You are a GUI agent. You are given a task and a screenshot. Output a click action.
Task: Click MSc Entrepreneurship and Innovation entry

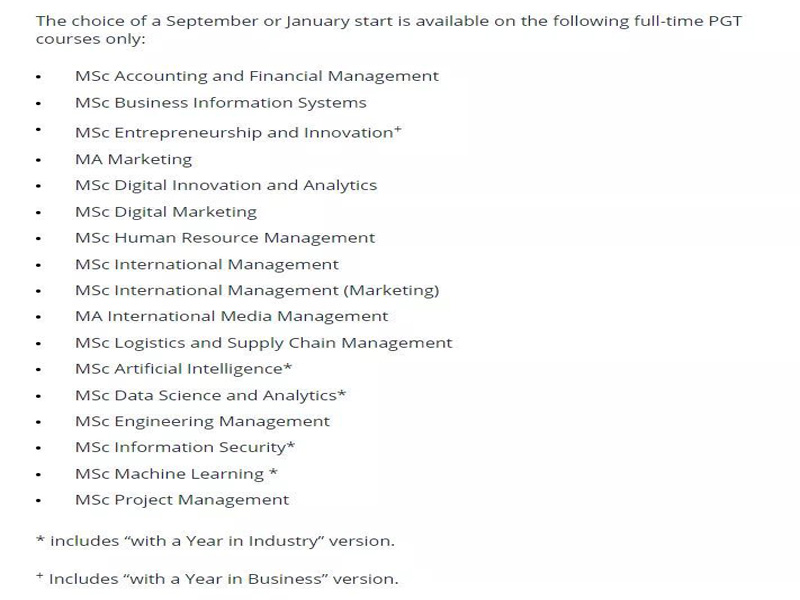[x=238, y=132]
